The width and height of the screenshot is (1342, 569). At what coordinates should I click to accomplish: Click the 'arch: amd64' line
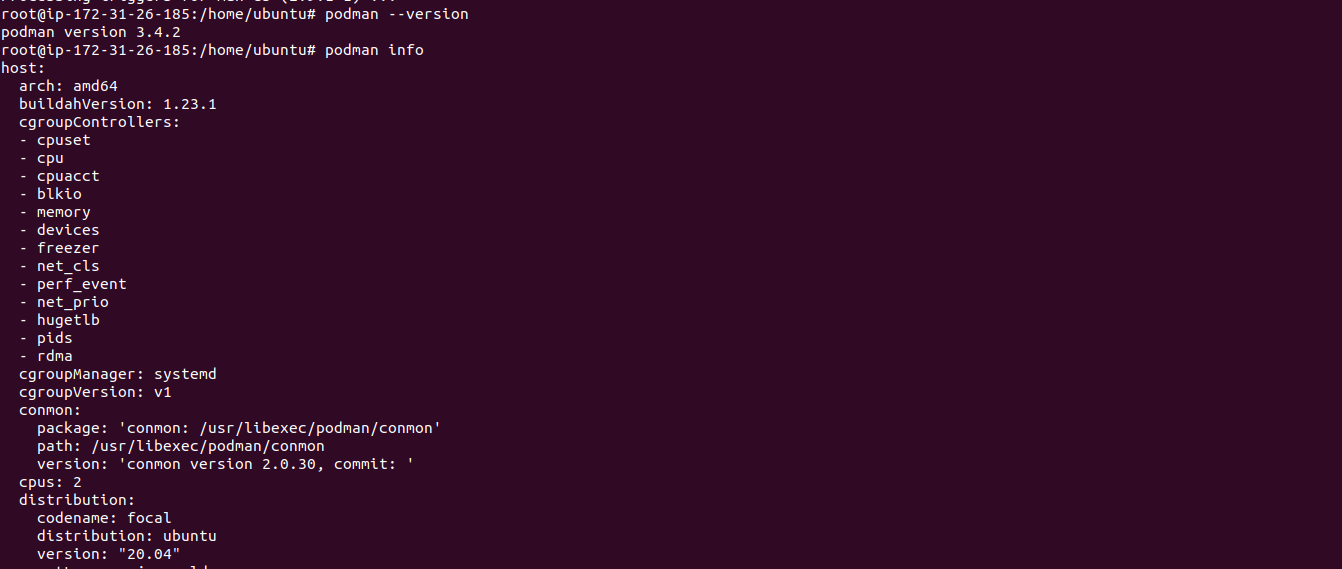(68, 86)
